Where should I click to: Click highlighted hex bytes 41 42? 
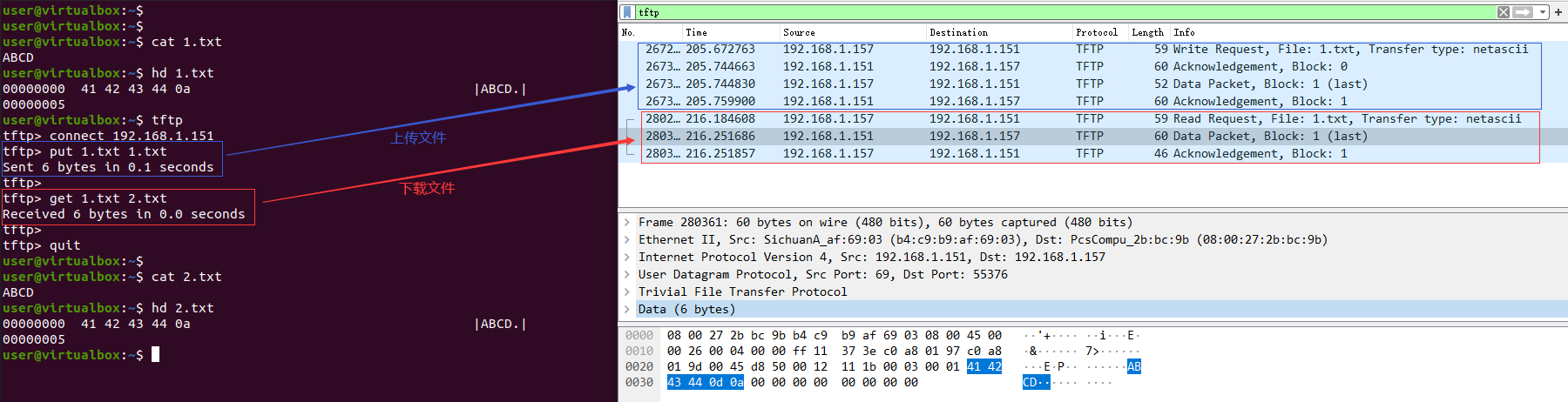pyautogui.click(x=984, y=367)
